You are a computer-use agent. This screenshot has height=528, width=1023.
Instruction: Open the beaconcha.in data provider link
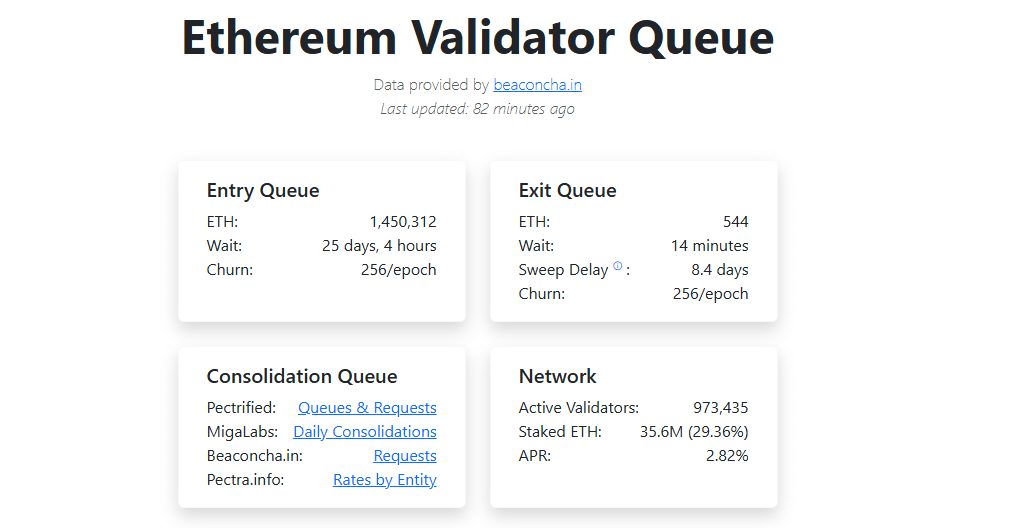point(537,85)
